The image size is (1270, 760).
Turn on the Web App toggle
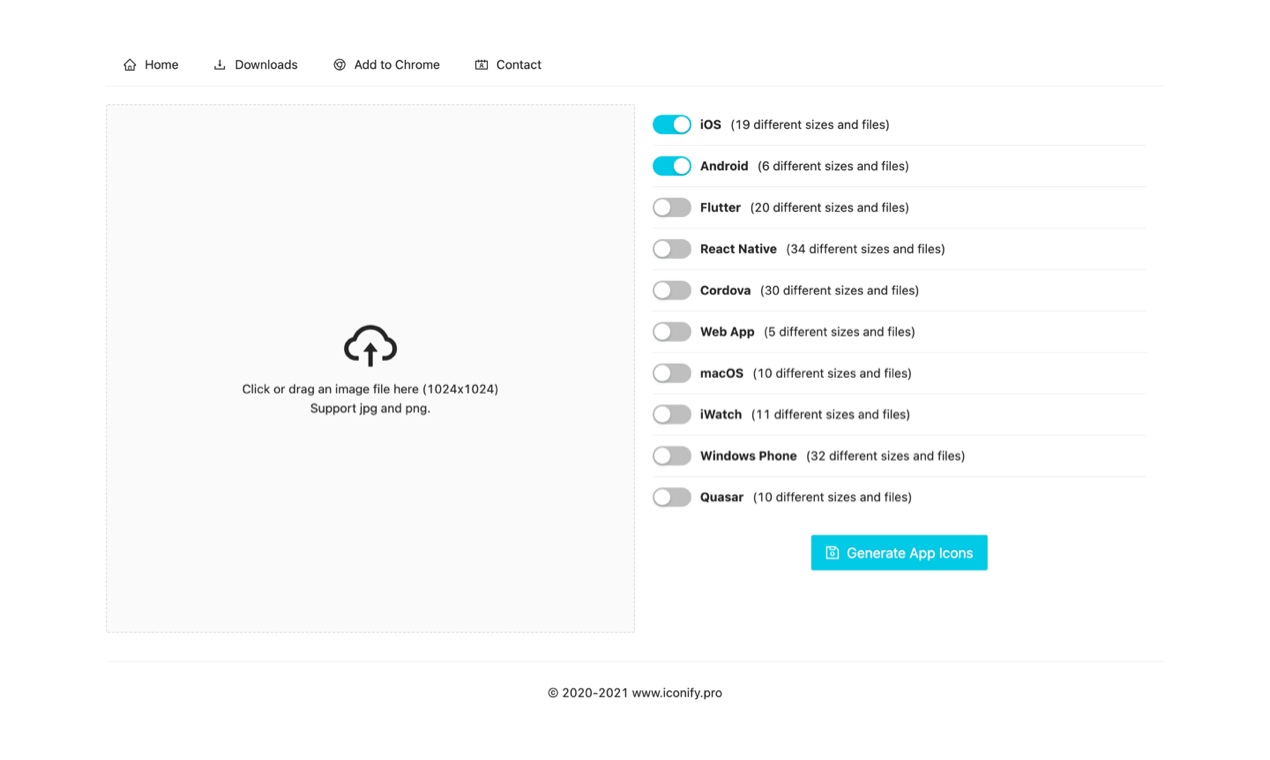click(671, 331)
